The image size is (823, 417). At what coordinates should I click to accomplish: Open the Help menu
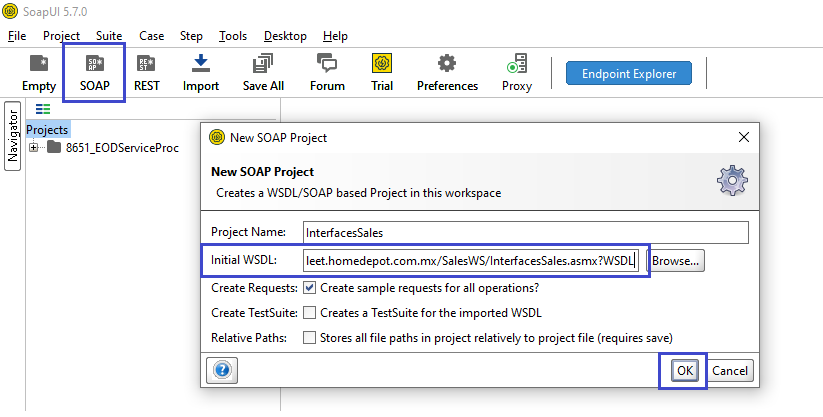pos(335,36)
